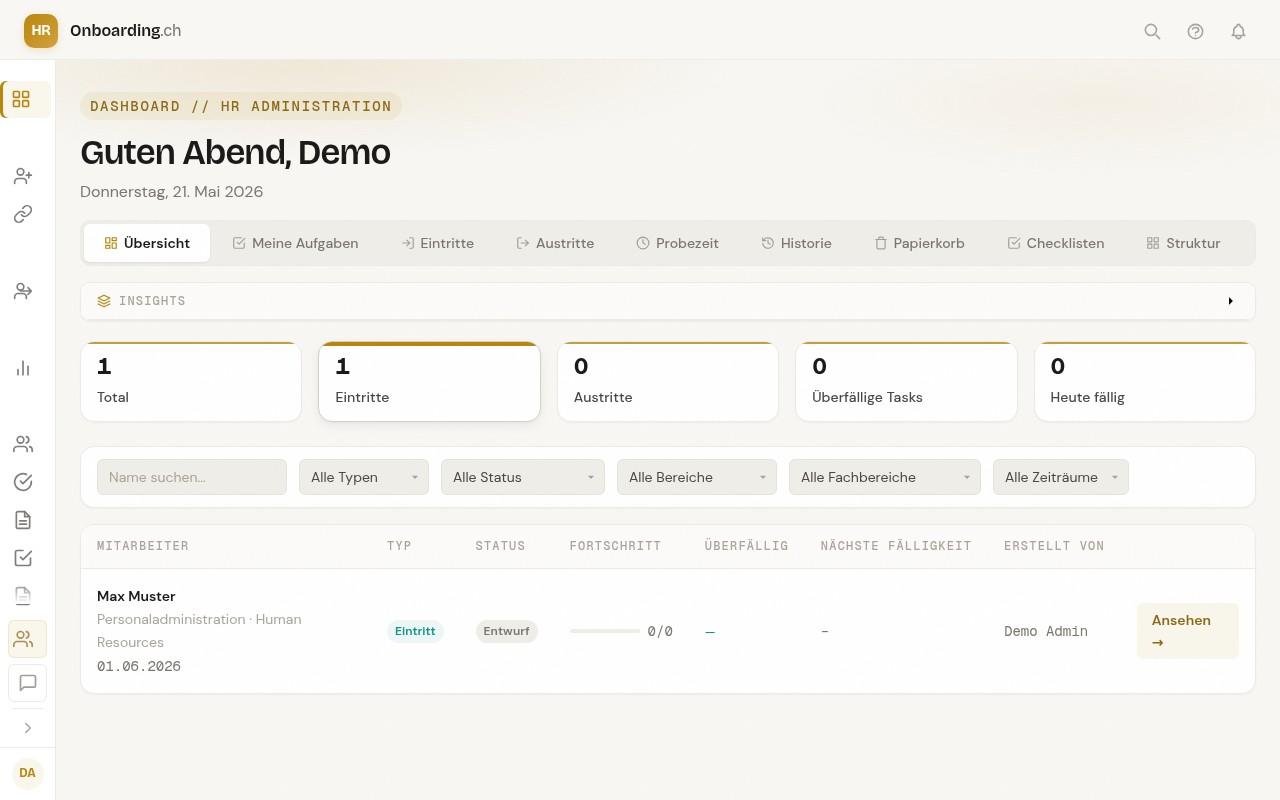Click the Ansehen button for Max Muster
Image resolution: width=1280 pixels, height=800 pixels.
pos(1188,631)
